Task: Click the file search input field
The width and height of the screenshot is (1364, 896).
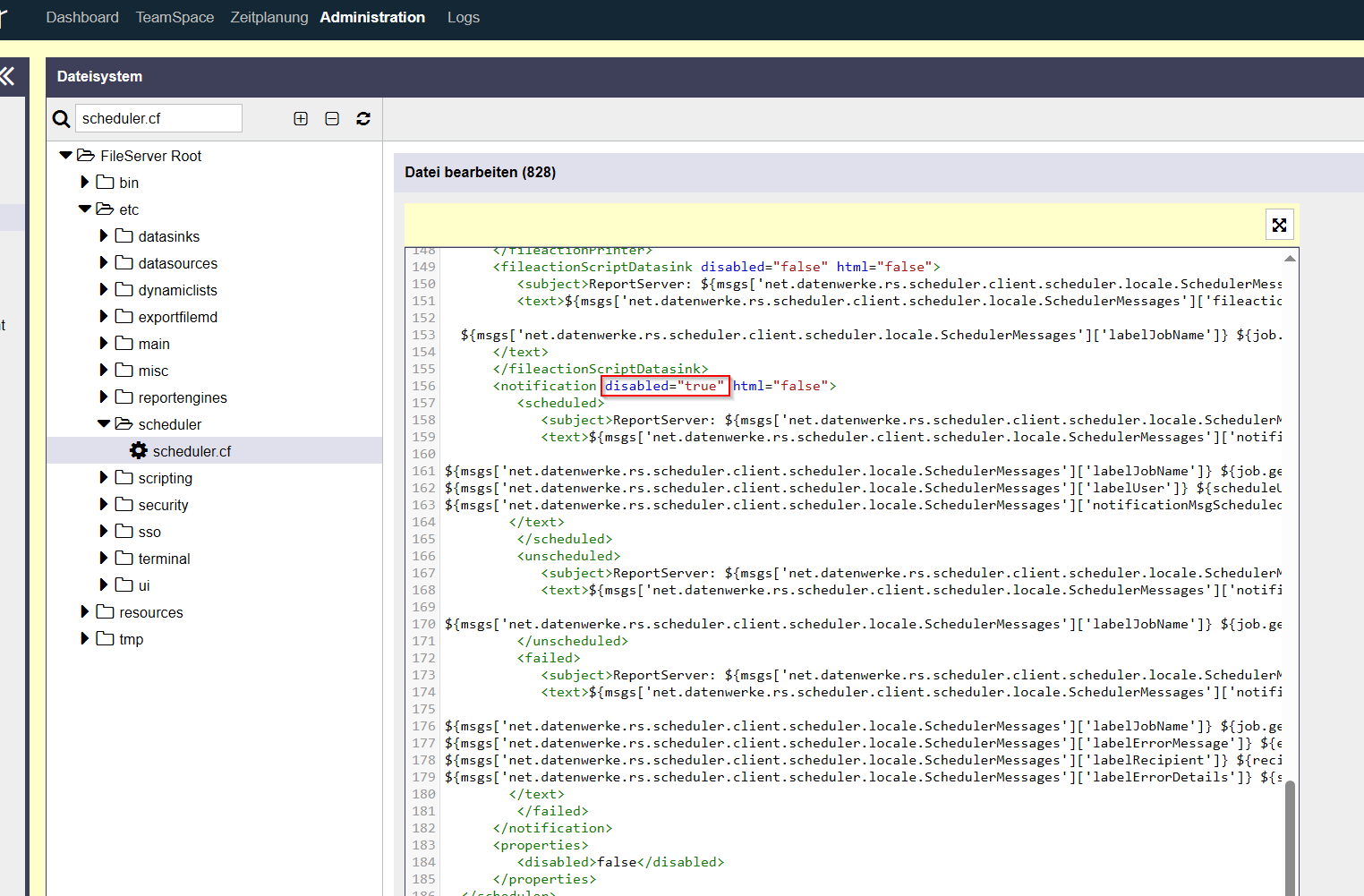Action: point(158,119)
